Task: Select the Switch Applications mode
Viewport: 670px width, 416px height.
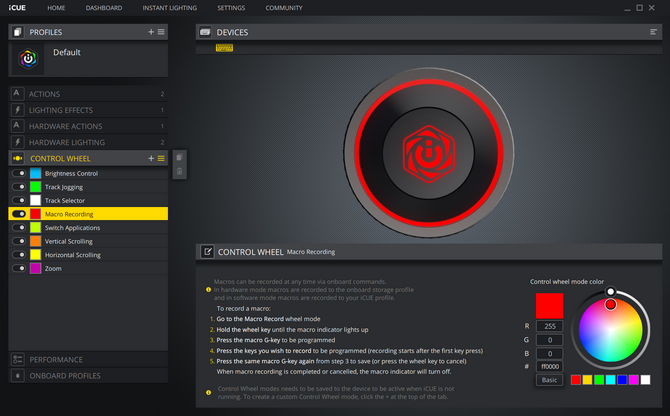Action: tap(88, 227)
